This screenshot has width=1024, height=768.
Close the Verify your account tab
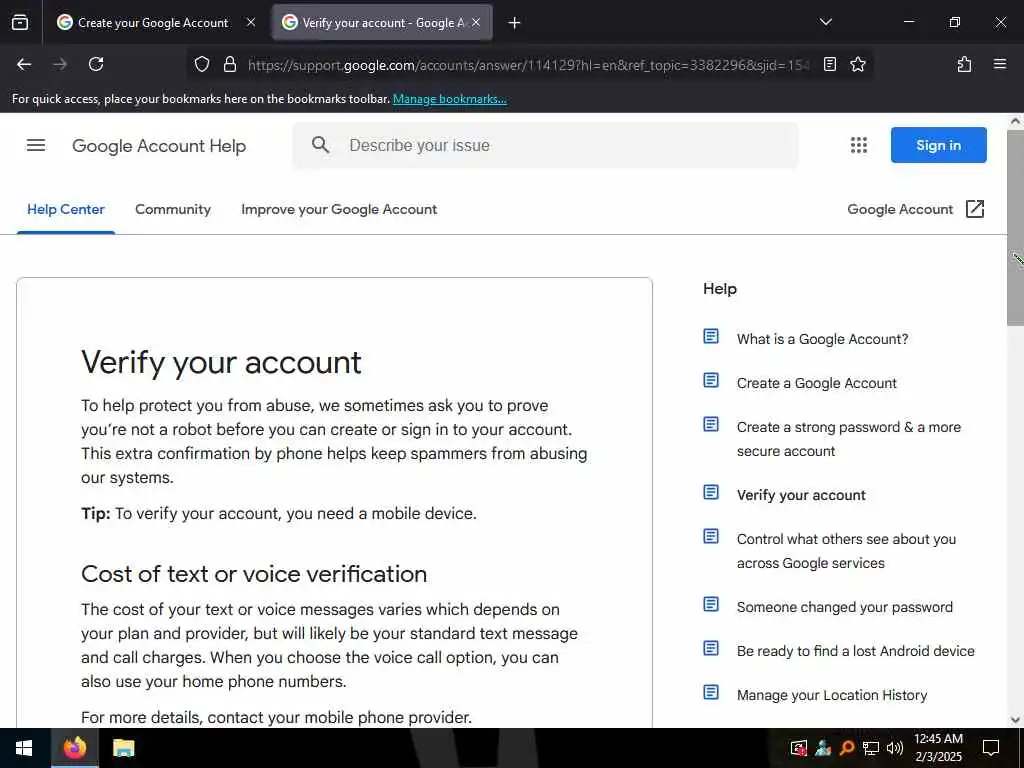point(476,22)
